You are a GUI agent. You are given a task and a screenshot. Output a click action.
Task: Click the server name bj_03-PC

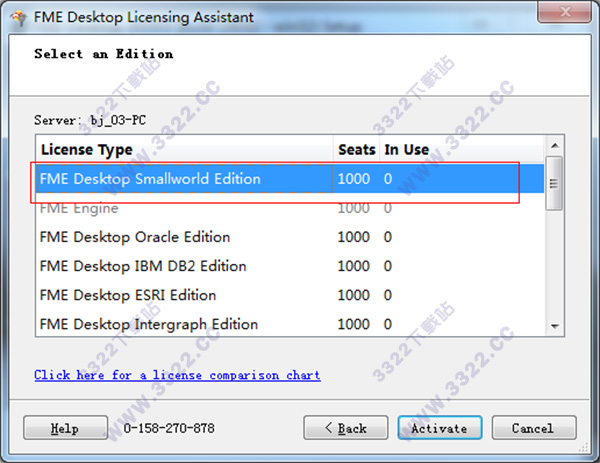point(118,120)
